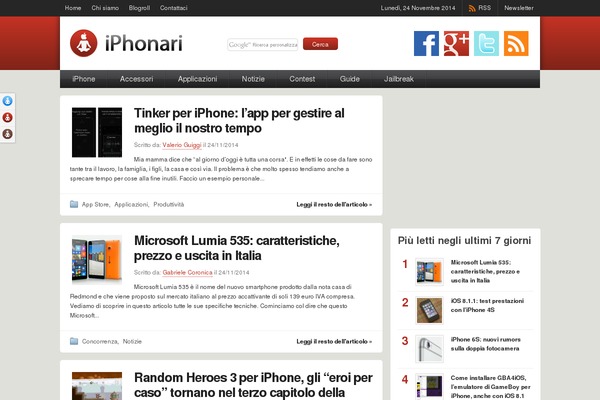Open author Gabriele Coronica's page

pyautogui.click(x=187, y=273)
